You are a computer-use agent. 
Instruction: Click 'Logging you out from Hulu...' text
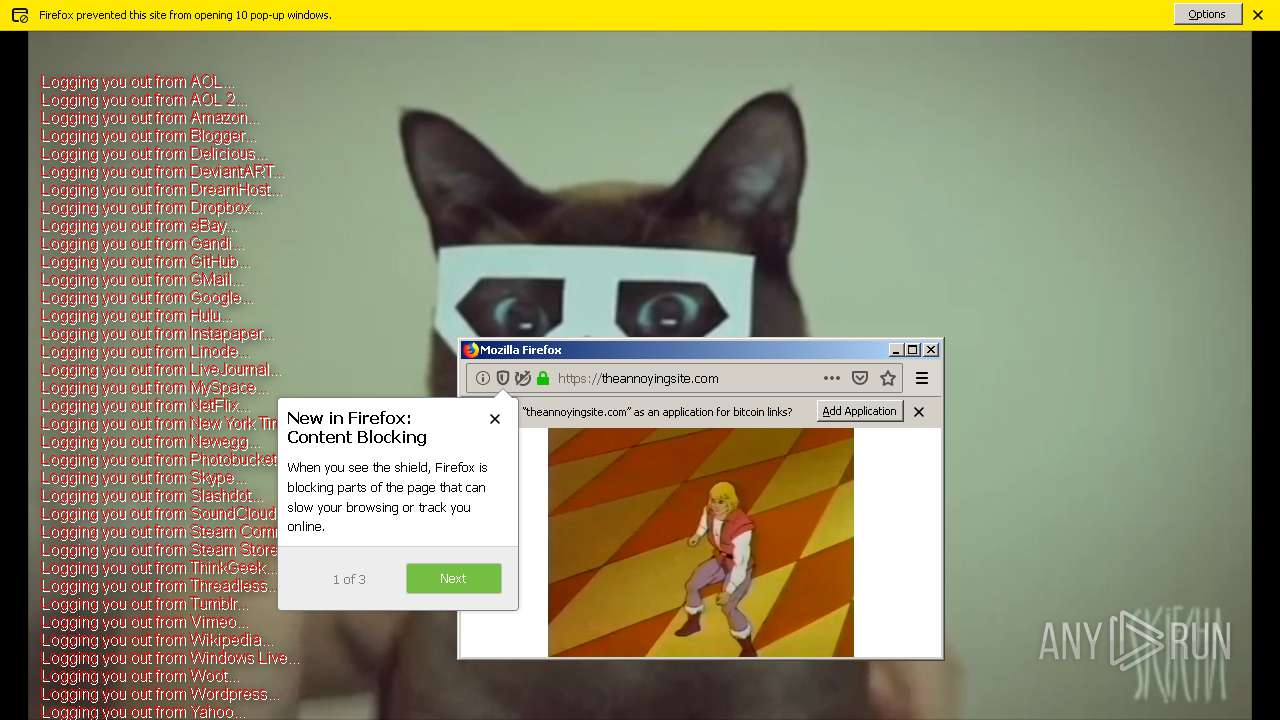click(136, 316)
